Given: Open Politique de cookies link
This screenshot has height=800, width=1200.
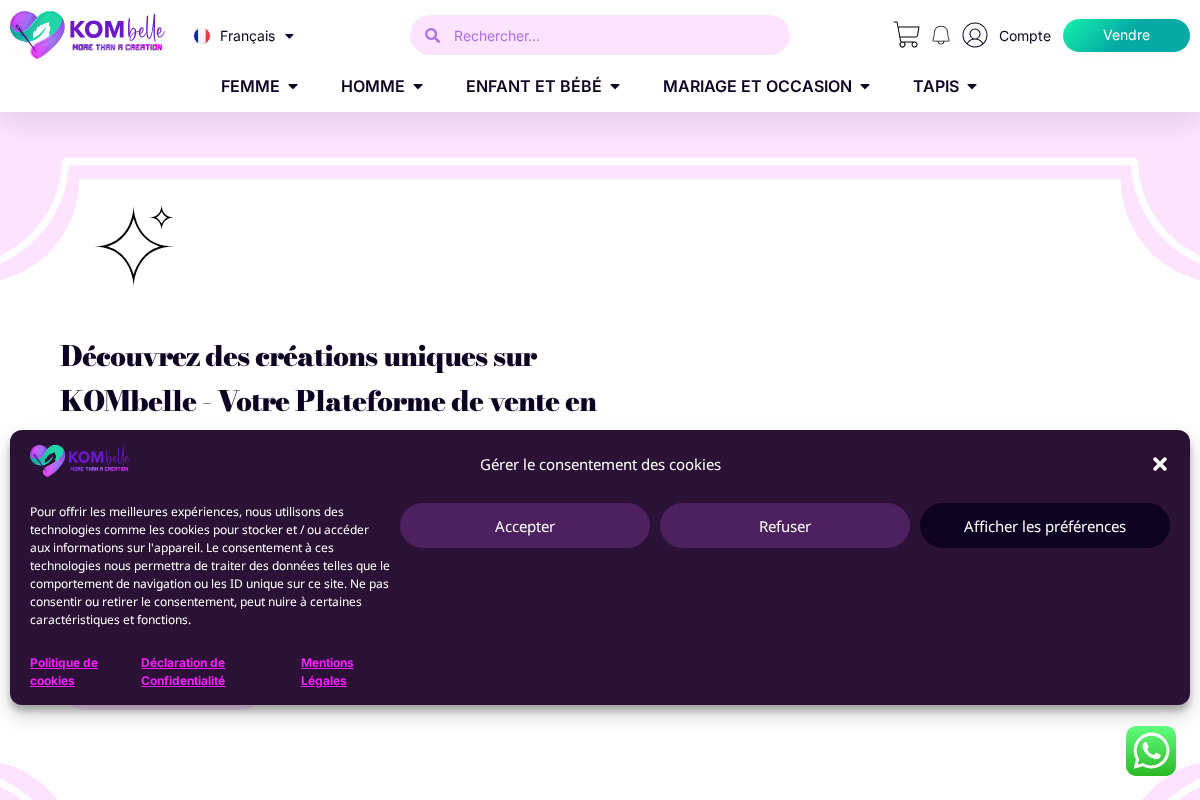Looking at the screenshot, I should [64, 672].
